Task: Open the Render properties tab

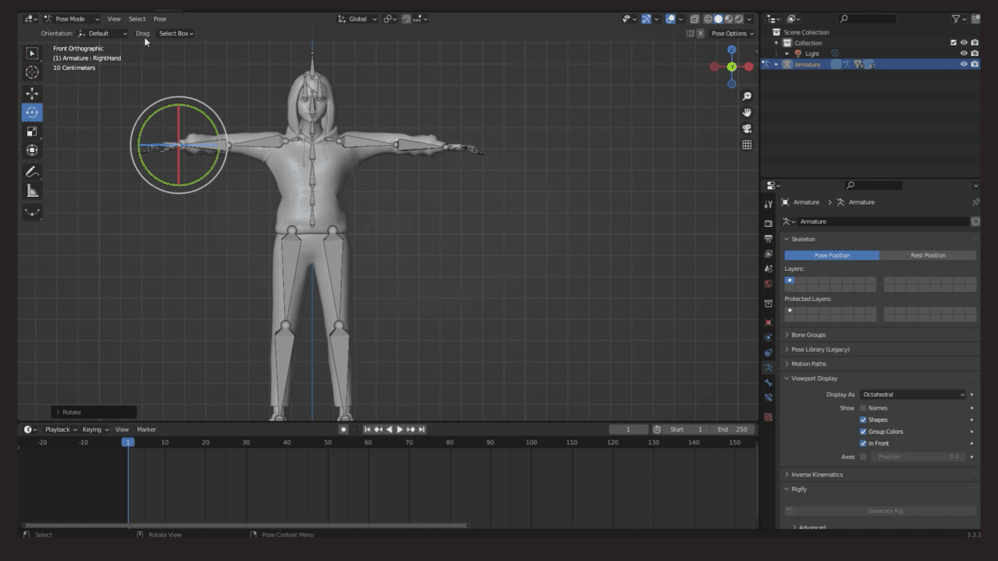Action: [768, 224]
